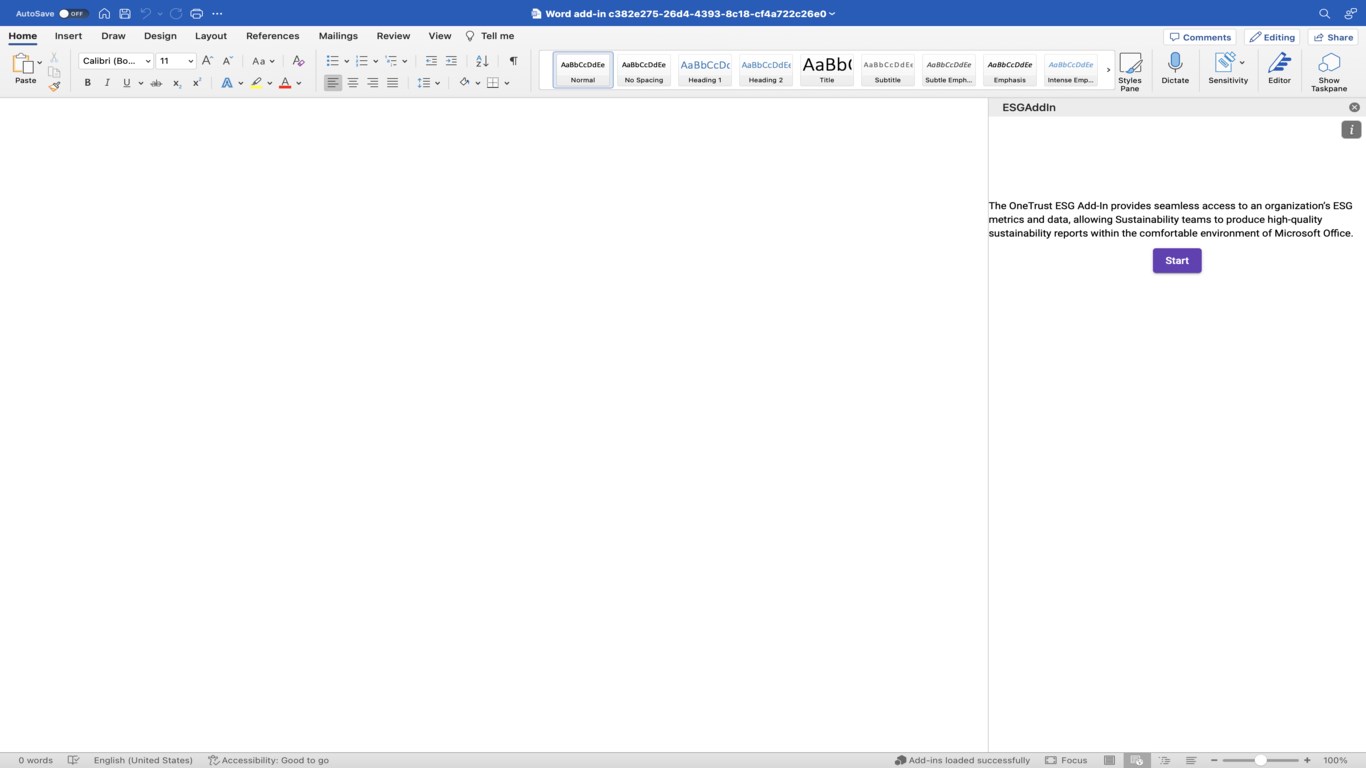Open the font size dropdown

(190, 61)
